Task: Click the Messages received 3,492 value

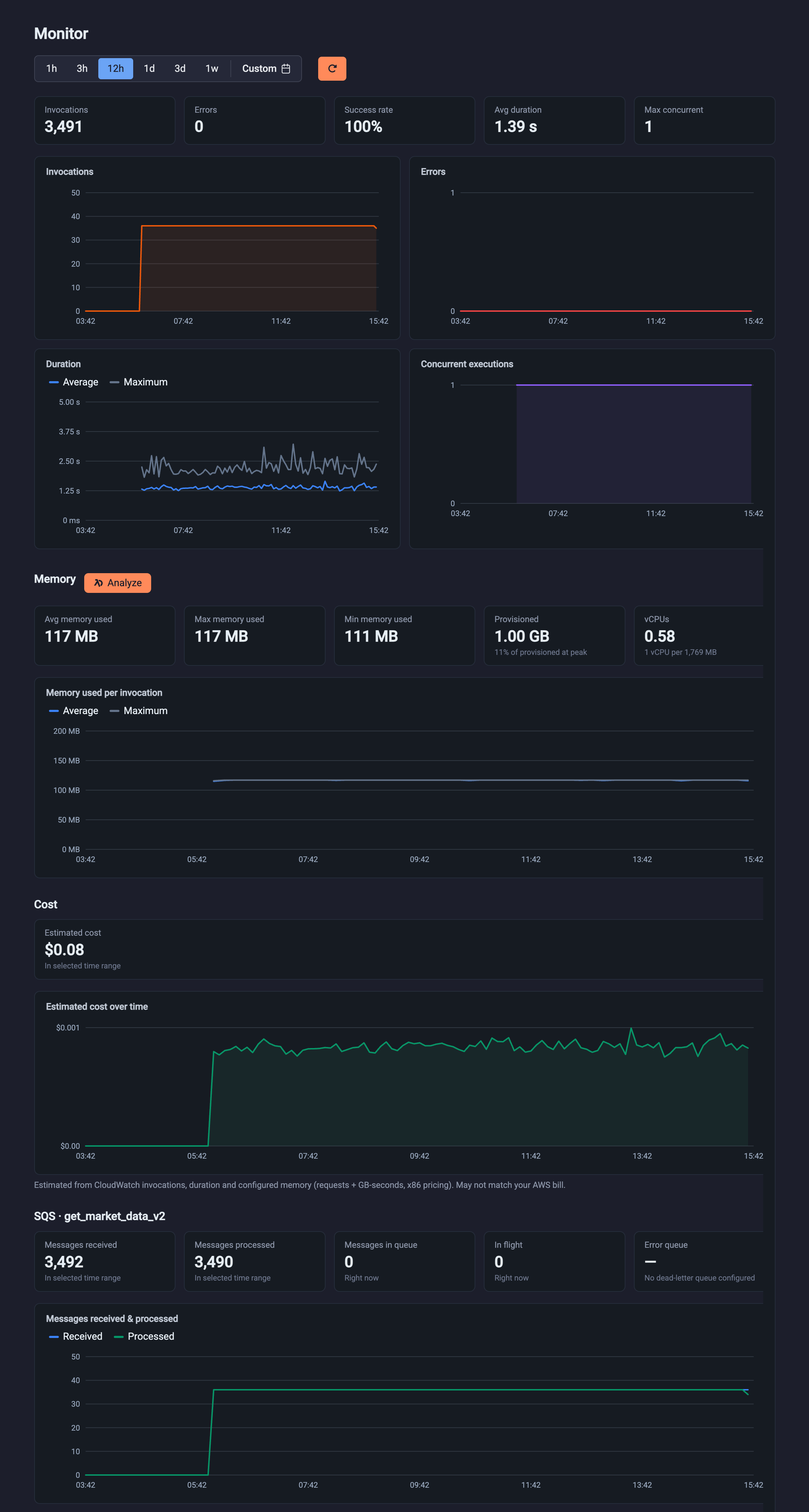Action: [64, 1262]
